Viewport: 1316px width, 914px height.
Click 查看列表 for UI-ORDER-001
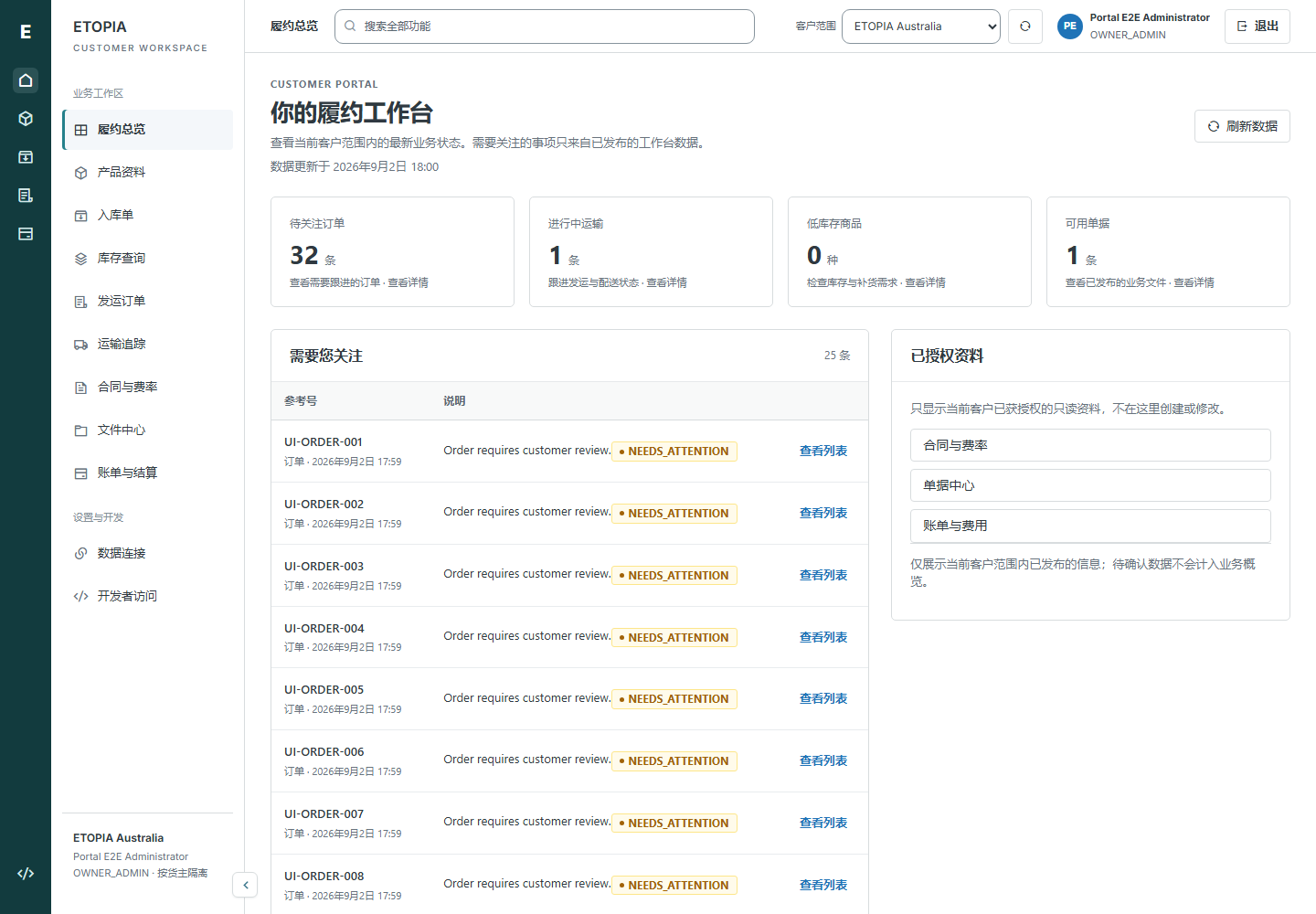(x=823, y=452)
